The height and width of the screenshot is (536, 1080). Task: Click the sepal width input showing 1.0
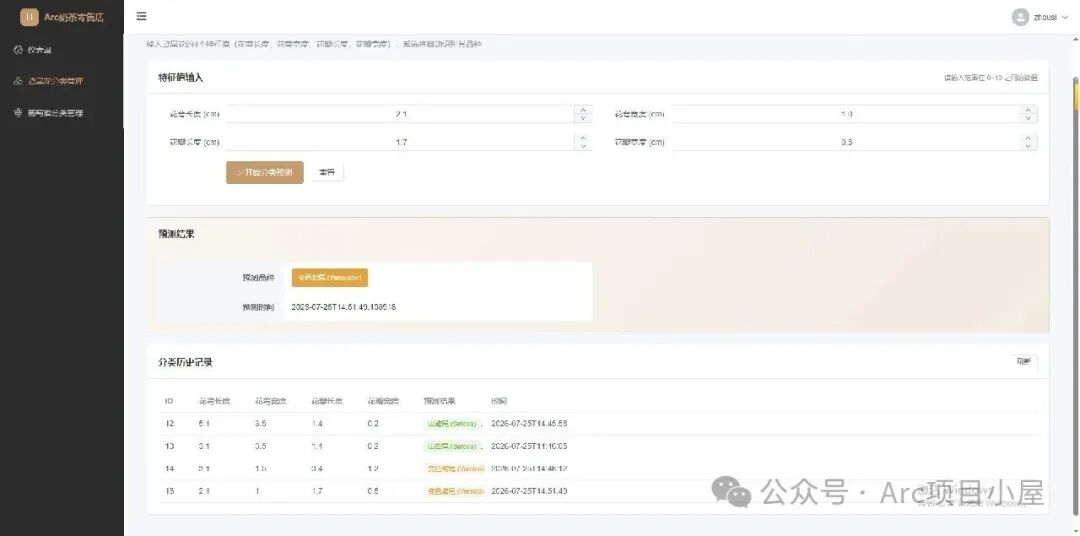pyautogui.click(x=847, y=114)
